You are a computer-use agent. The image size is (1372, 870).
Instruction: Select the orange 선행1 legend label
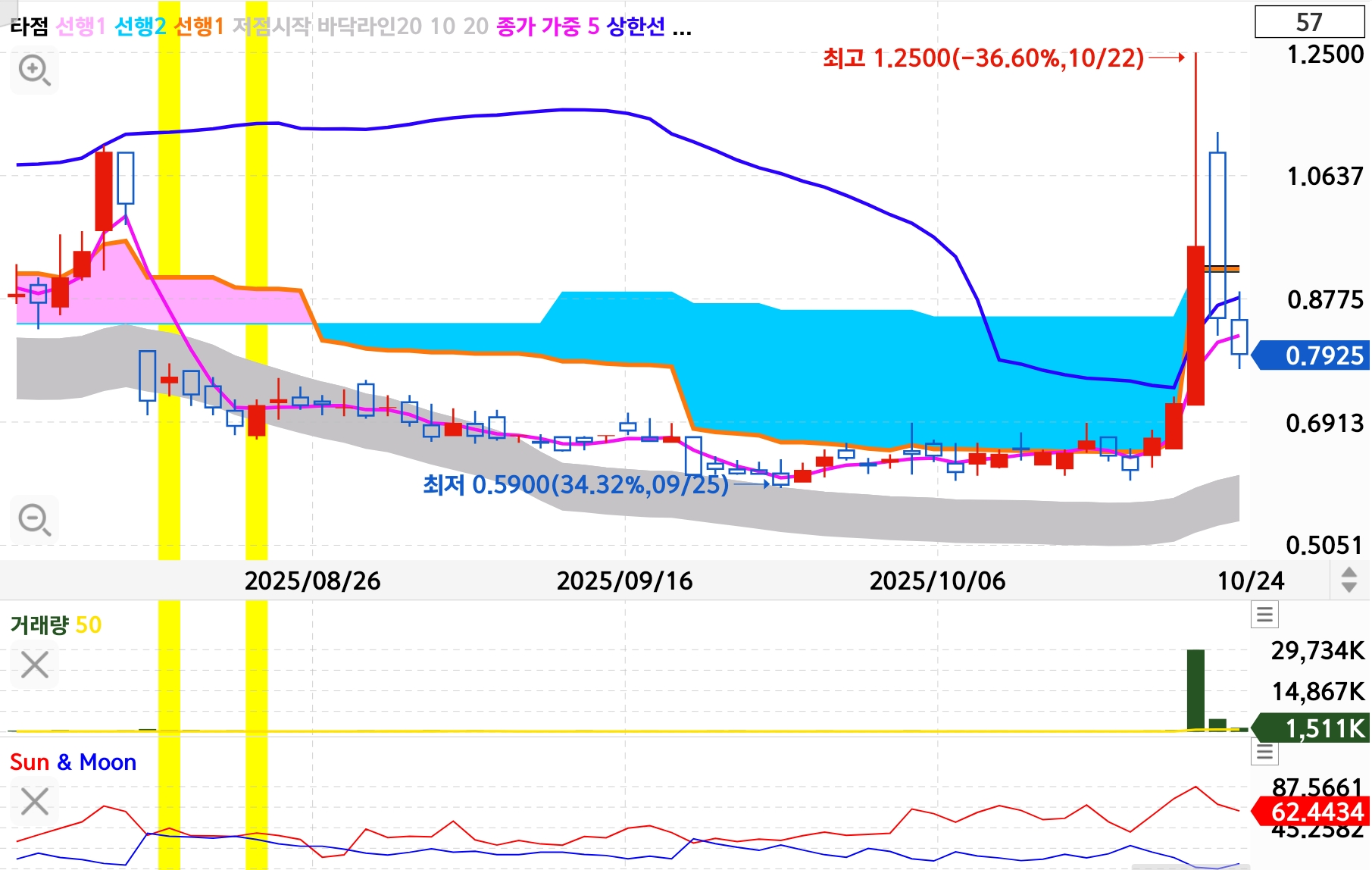[199, 27]
